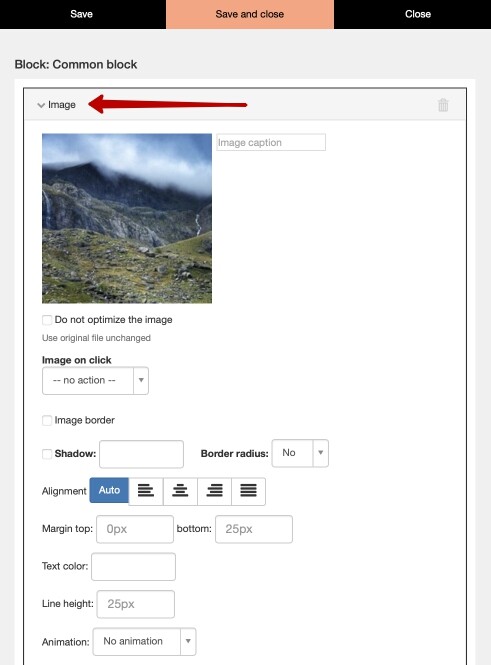Delete the Image section with trash icon

point(443,105)
